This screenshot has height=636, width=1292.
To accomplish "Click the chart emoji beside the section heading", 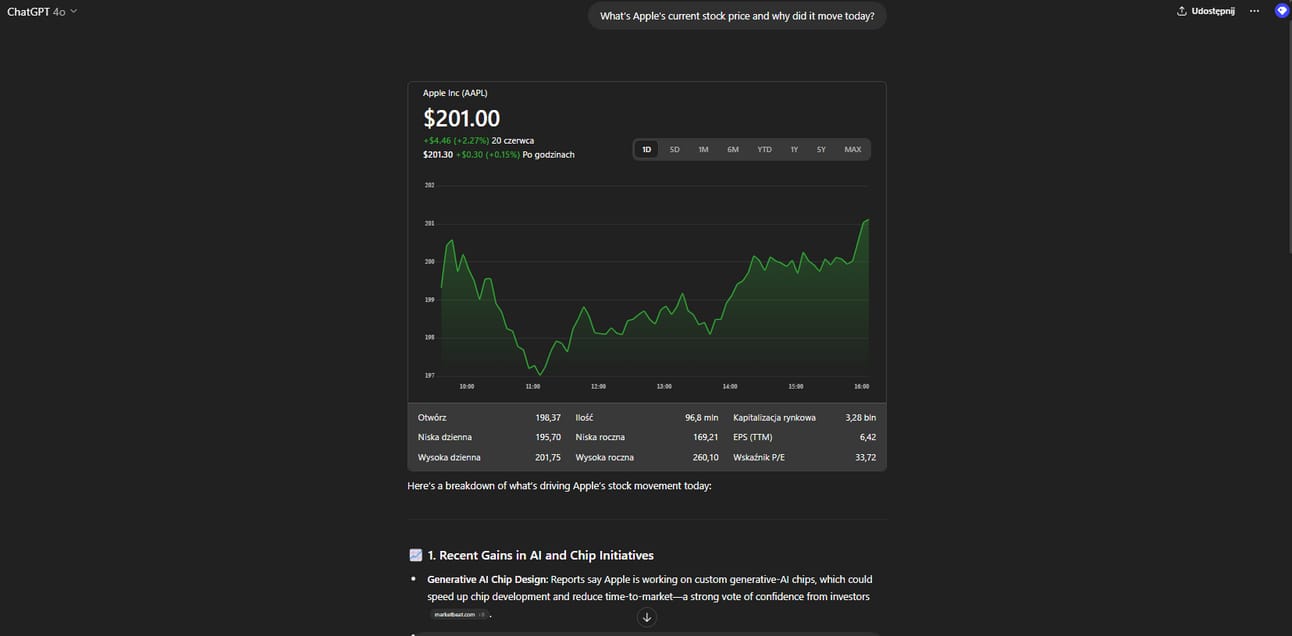I will coord(416,555).
